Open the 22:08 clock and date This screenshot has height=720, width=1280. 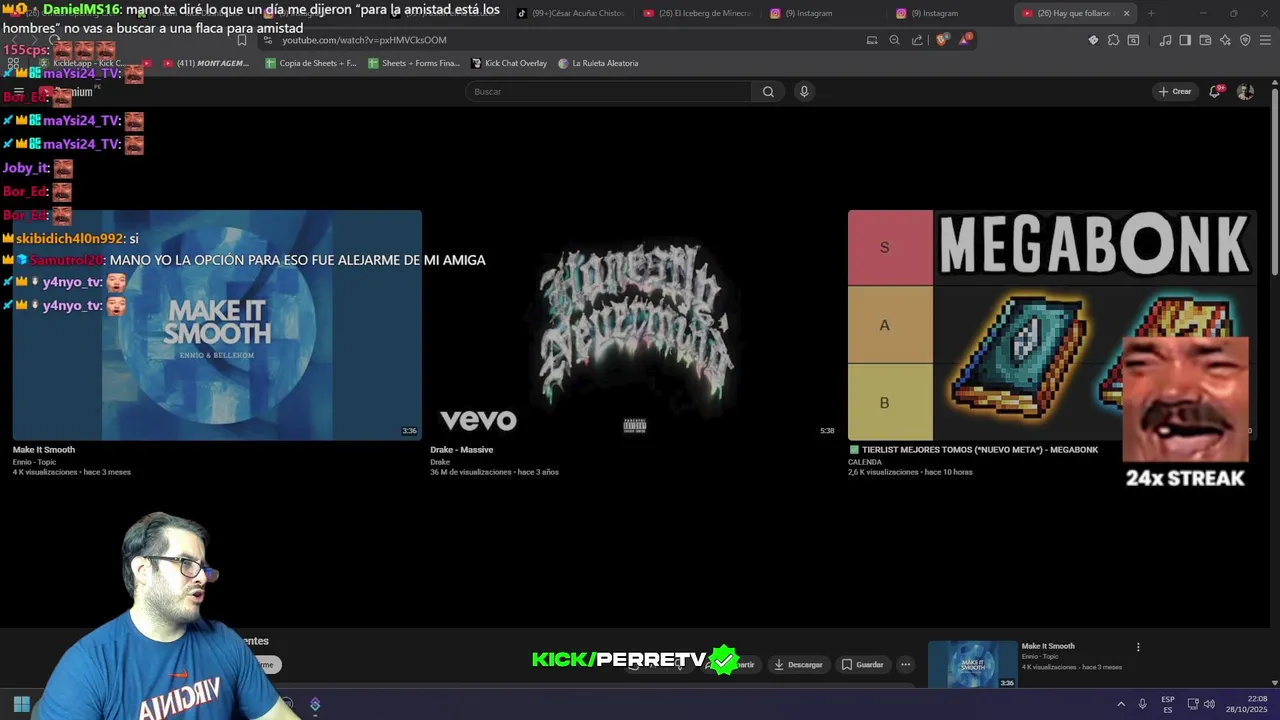coord(1247,704)
